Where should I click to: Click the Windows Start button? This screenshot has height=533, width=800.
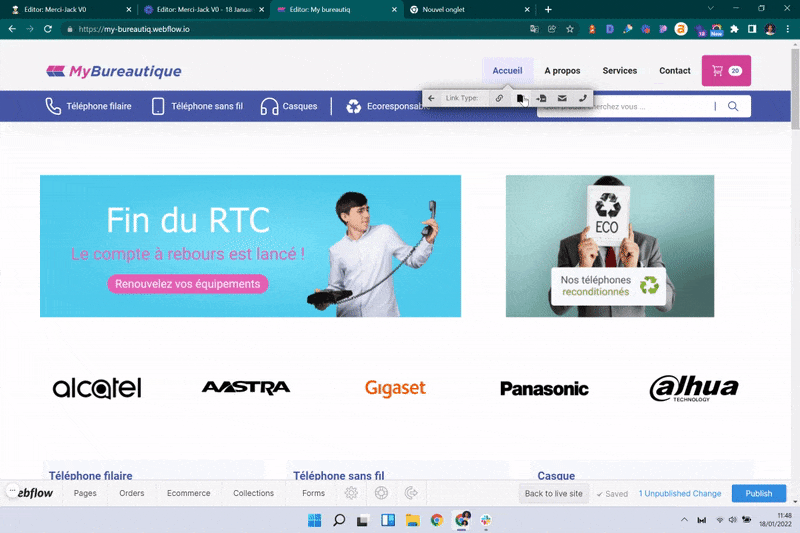pyautogui.click(x=314, y=520)
